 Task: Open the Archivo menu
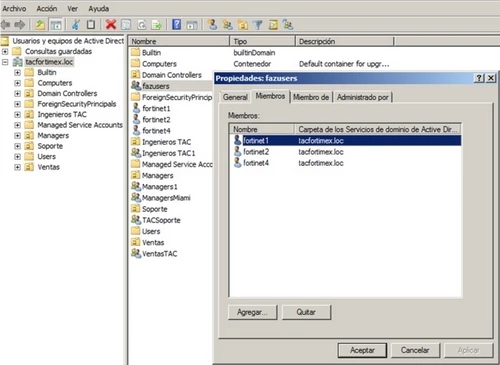click(x=14, y=9)
